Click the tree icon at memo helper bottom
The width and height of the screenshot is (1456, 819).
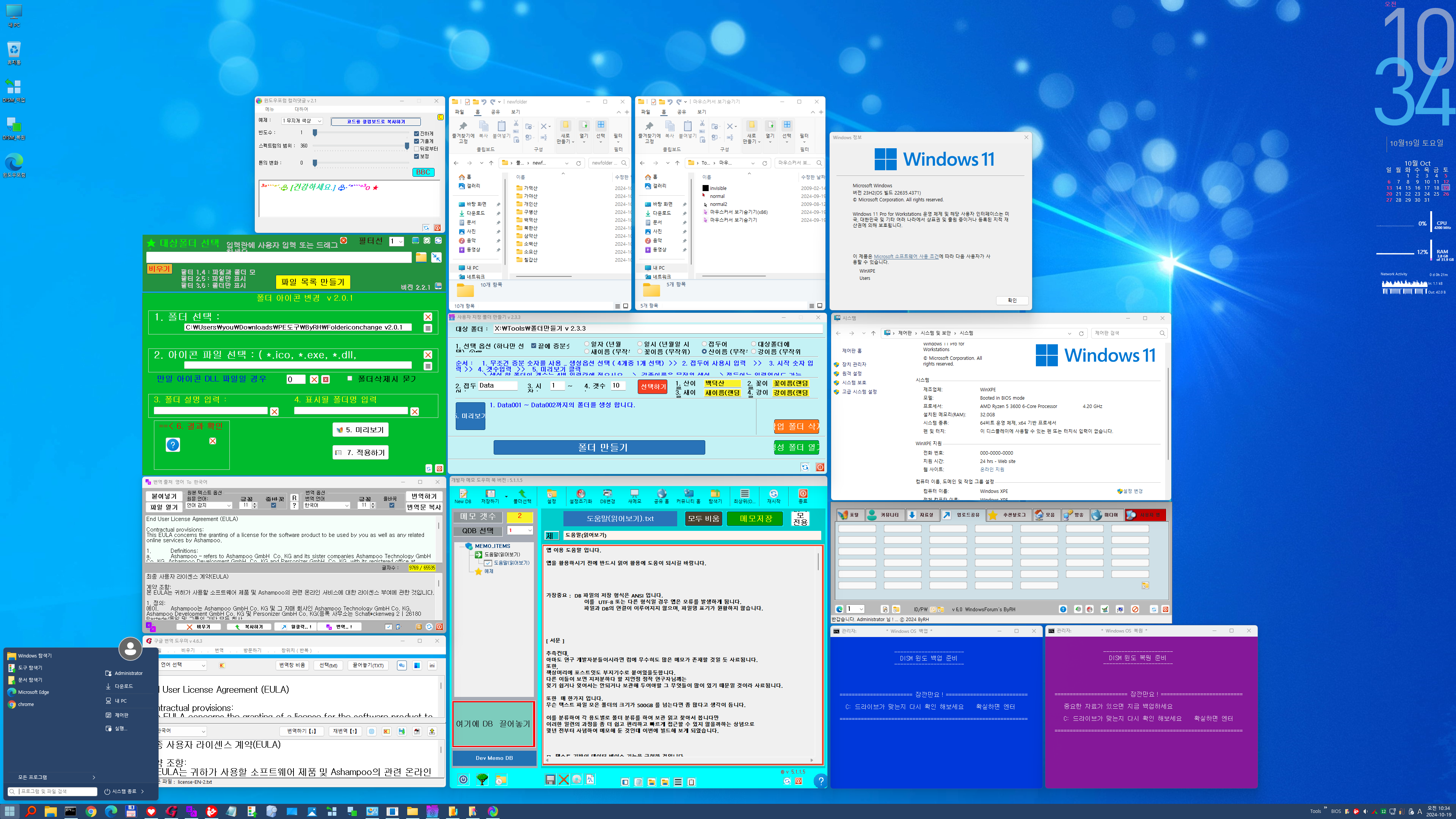[482, 780]
